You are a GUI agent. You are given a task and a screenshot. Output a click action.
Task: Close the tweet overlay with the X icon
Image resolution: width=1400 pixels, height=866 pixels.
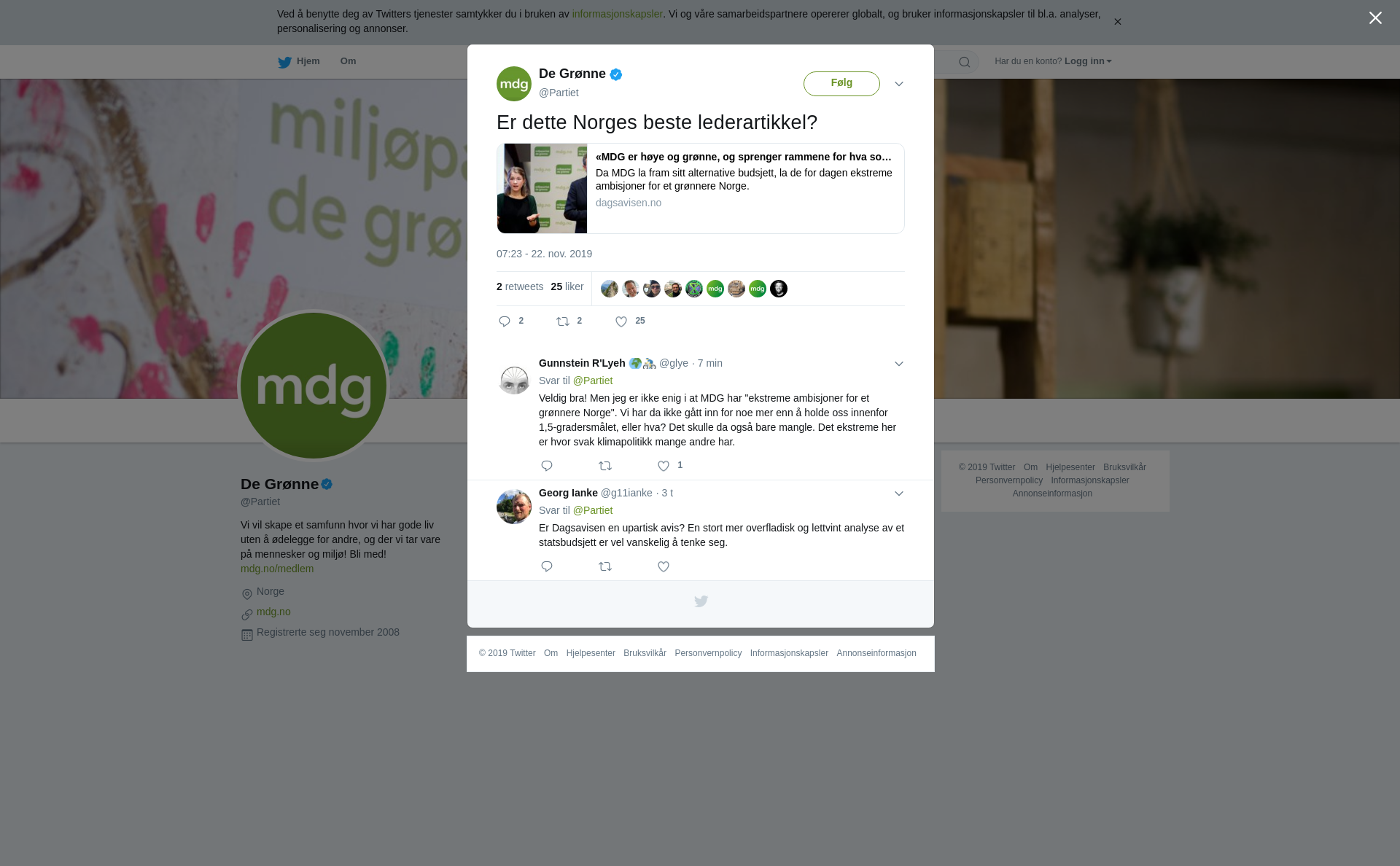click(x=1375, y=18)
